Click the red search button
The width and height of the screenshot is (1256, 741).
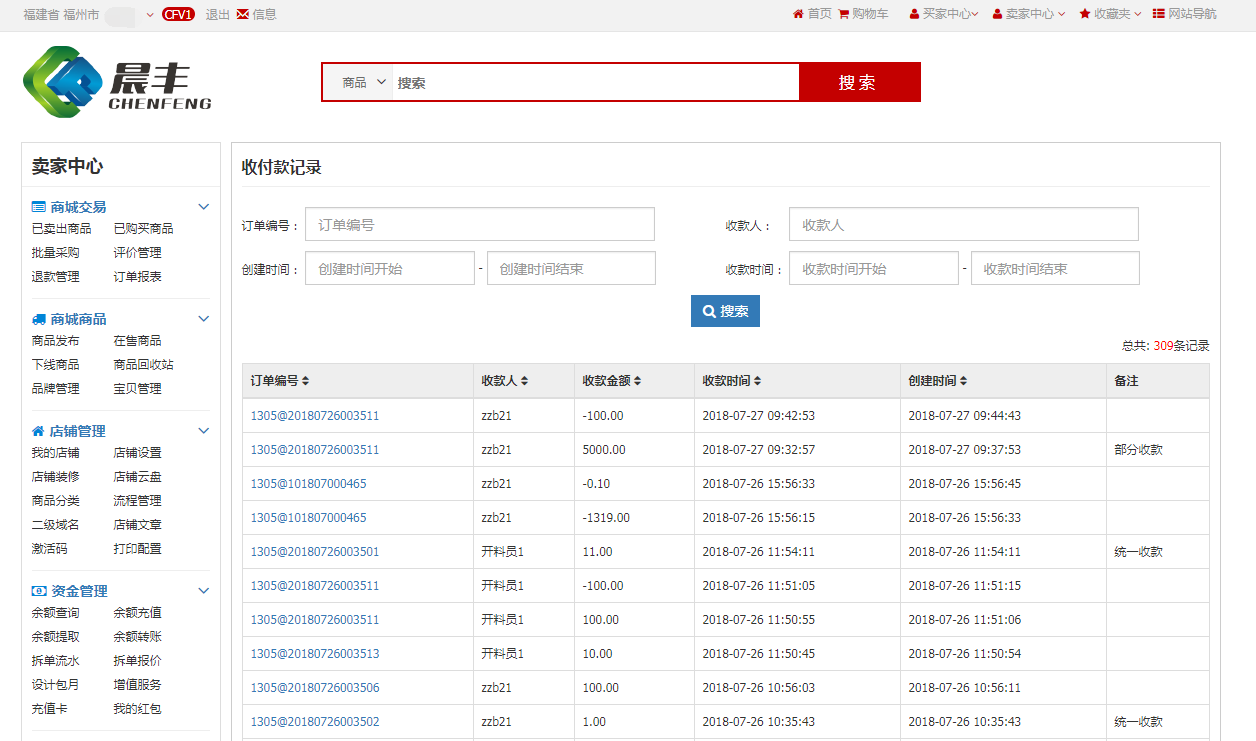pyautogui.click(x=859, y=82)
